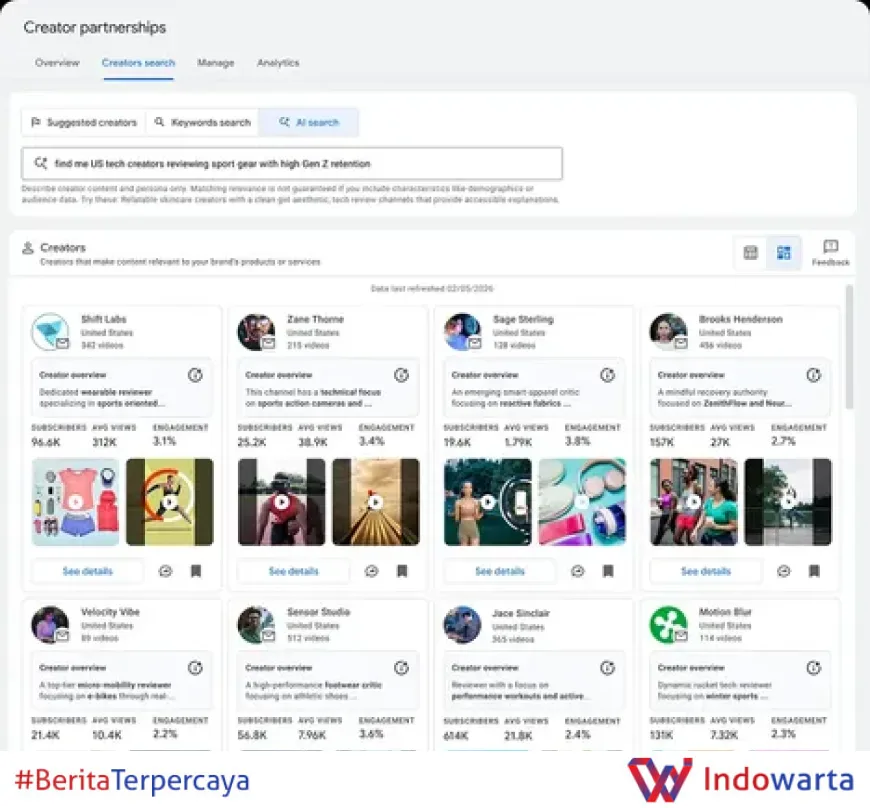Select the AI search mode
870x808 pixels.
tap(309, 122)
